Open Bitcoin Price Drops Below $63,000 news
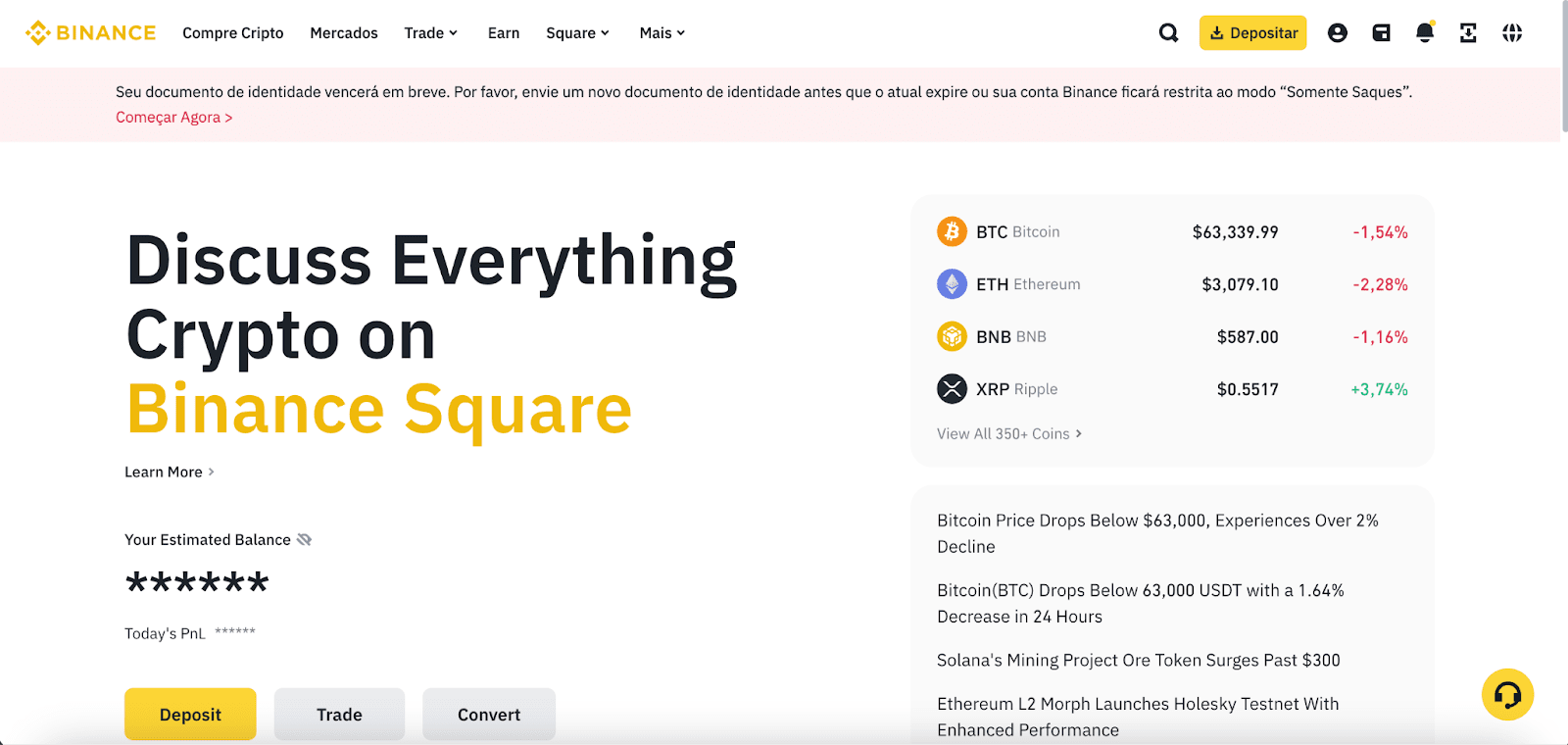1568x745 pixels. point(1157,533)
